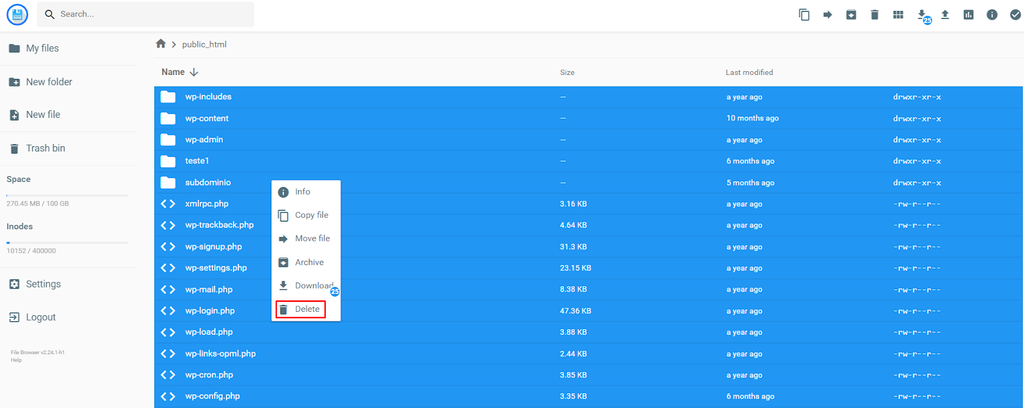Click the Help link in sidebar footer

[14, 360]
